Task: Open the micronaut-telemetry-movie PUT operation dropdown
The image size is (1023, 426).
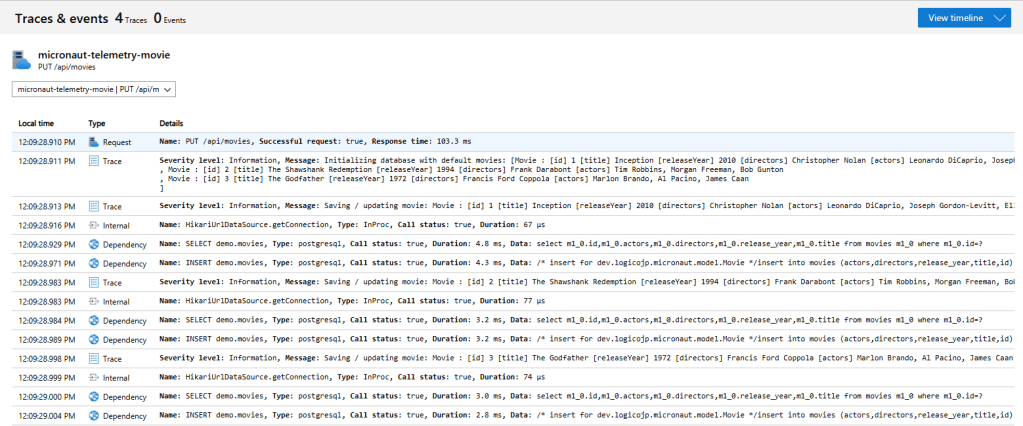Action: coord(94,90)
